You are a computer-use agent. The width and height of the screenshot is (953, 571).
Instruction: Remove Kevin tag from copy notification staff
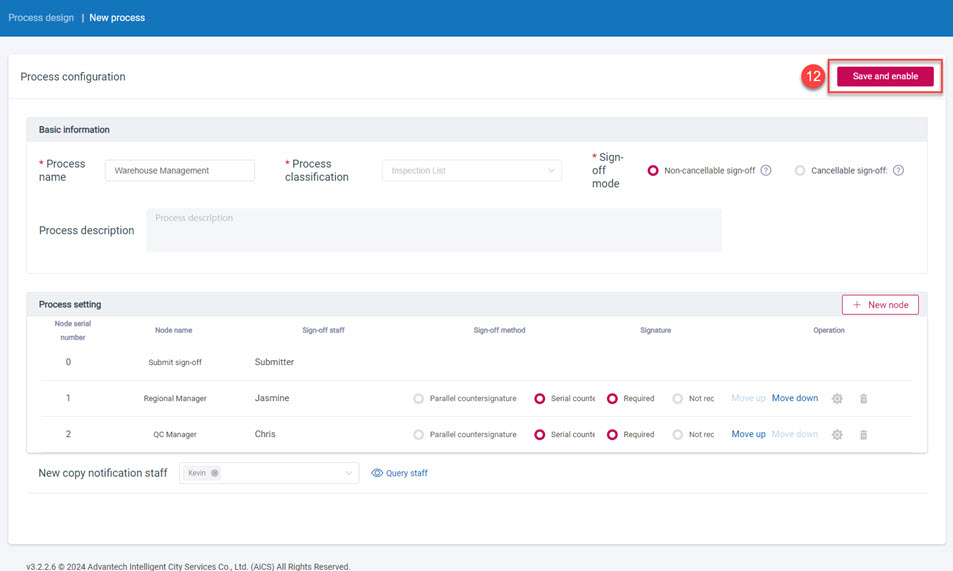tap(215, 473)
